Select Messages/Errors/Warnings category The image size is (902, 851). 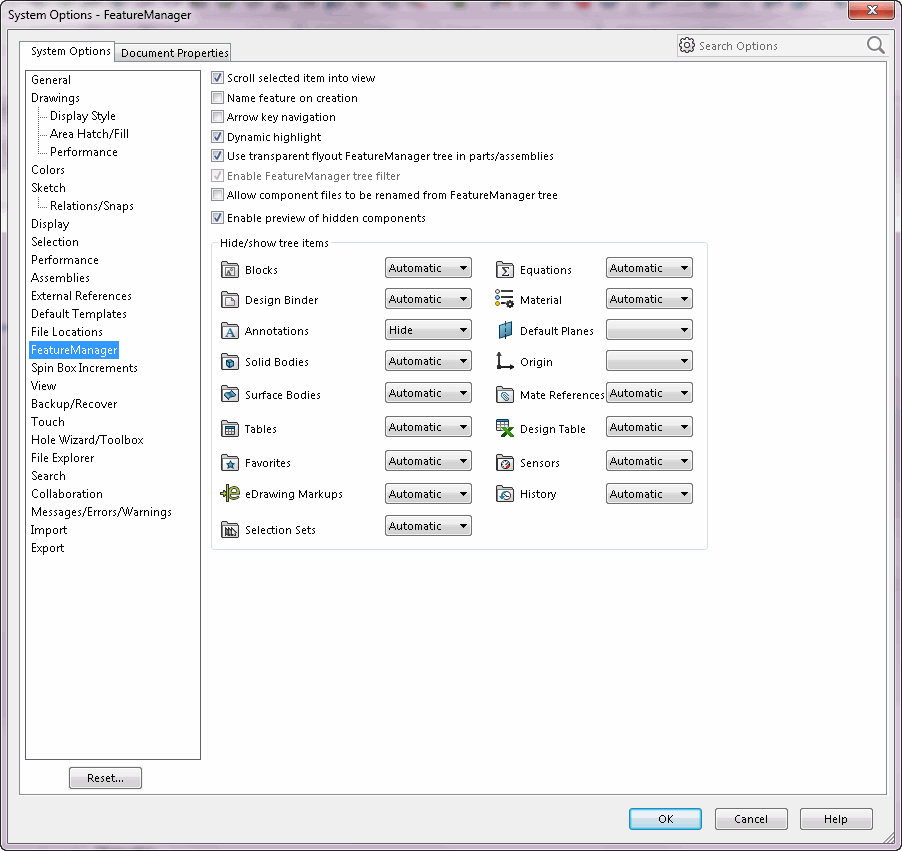coord(101,512)
